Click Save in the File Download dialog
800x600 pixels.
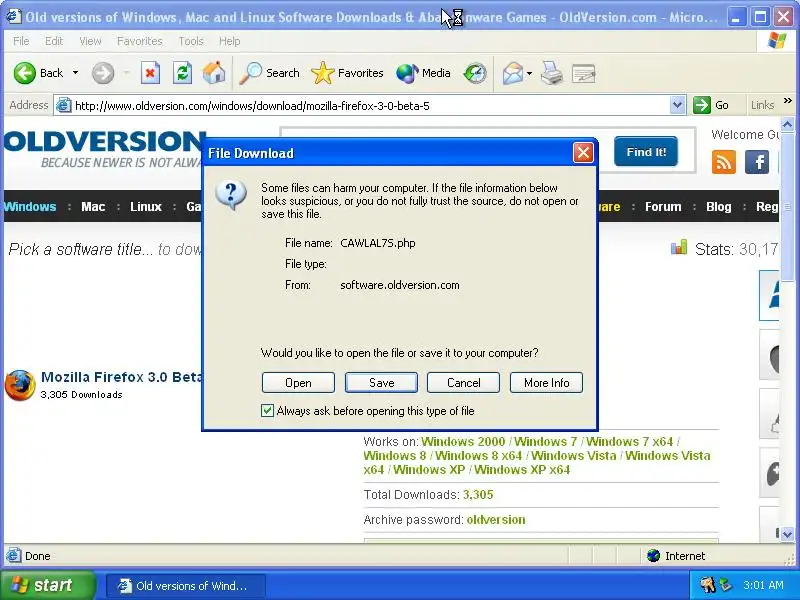pos(382,383)
